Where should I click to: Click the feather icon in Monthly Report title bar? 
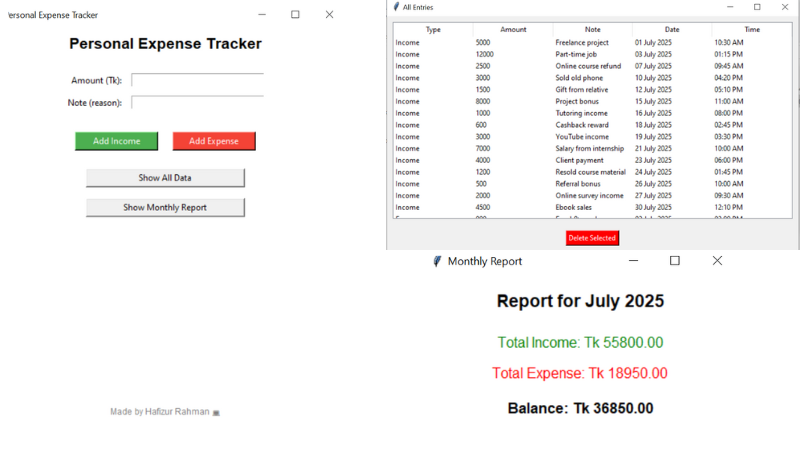tap(437, 261)
